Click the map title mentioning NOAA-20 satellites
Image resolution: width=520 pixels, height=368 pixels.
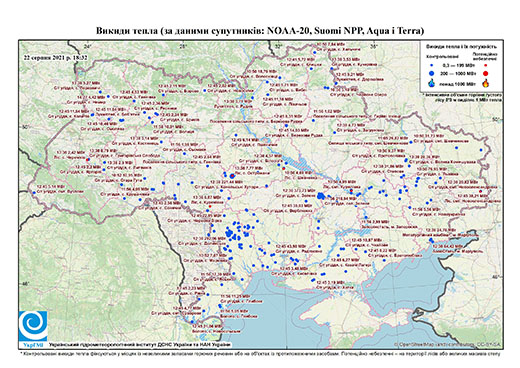click(260, 31)
